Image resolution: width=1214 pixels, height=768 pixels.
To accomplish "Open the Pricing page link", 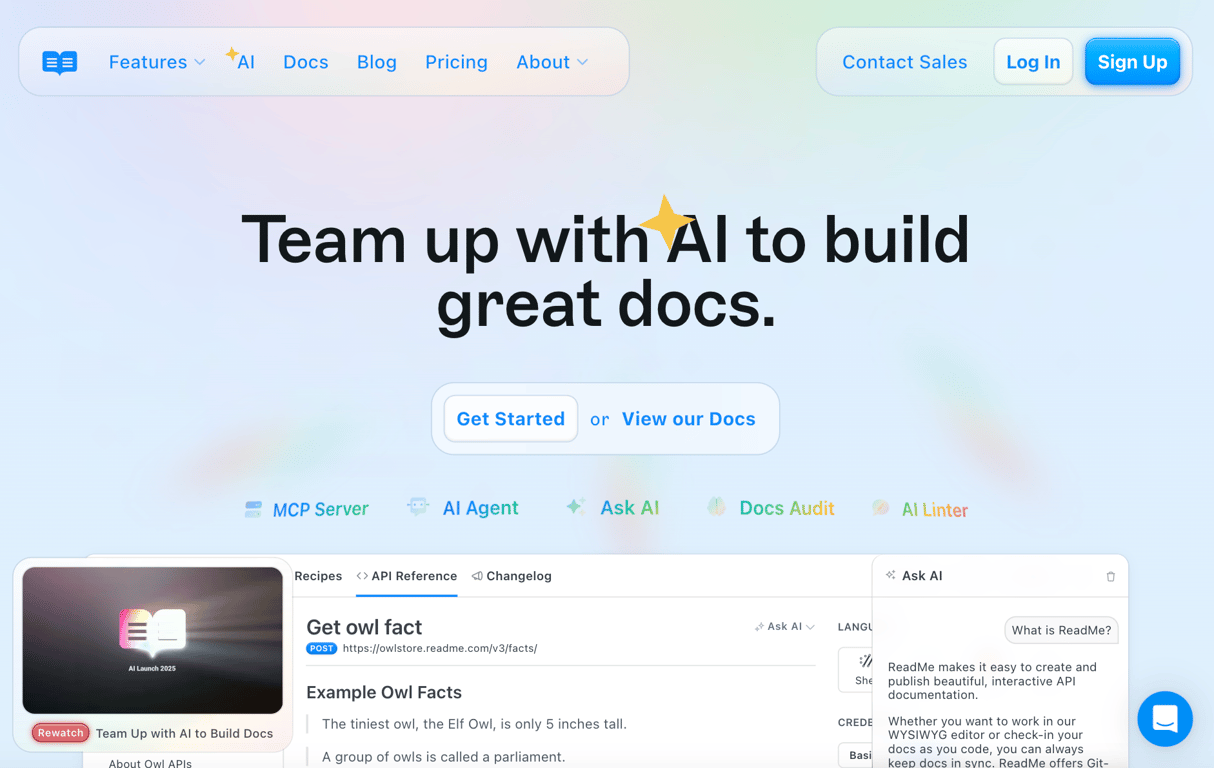I will 456,62.
